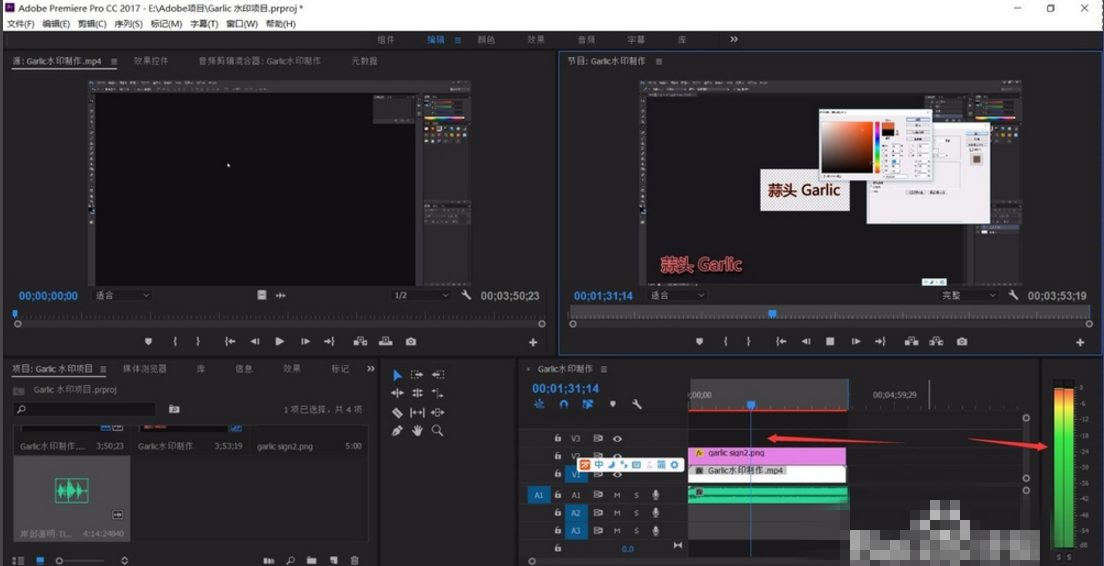Select the Zoom tool magnifier
This screenshot has width=1104, height=566.
coord(437,431)
